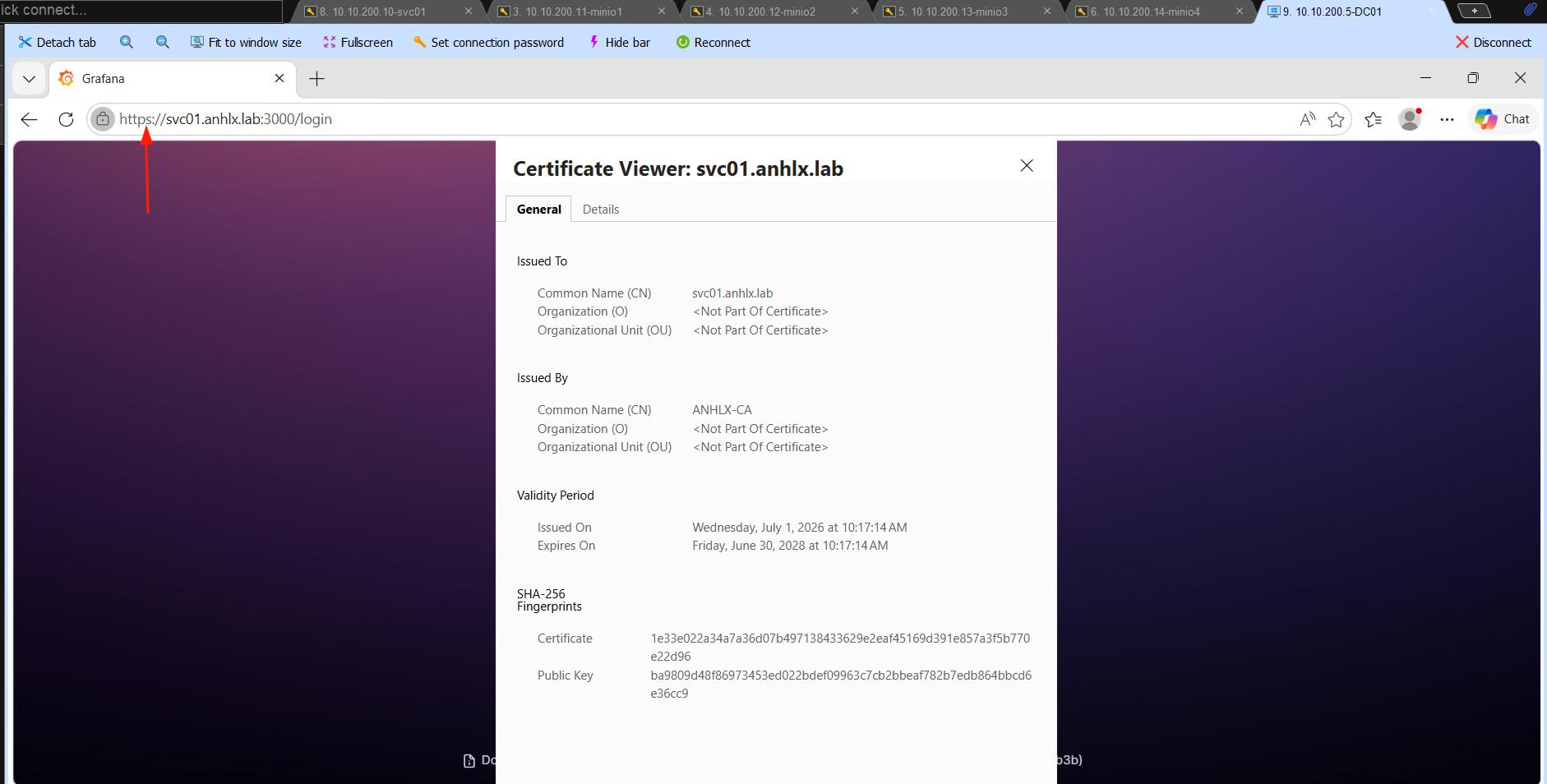Viewport: 1547px width, 784px height.
Task: Close the Grafana browser tab
Action: tap(279, 78)
